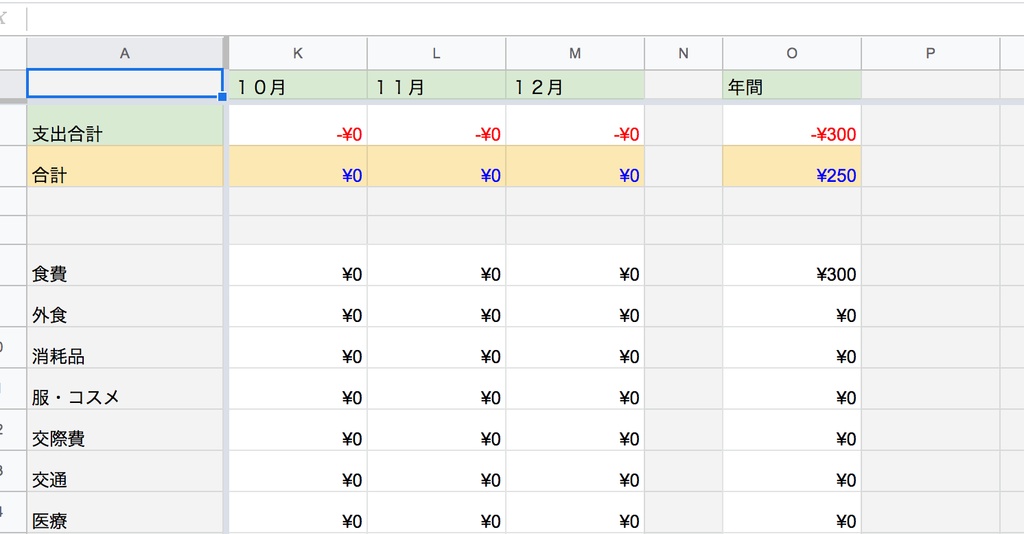The image size is (1024, 534).
Task: Click the ¥250 annual total cell
Action: 792,166
